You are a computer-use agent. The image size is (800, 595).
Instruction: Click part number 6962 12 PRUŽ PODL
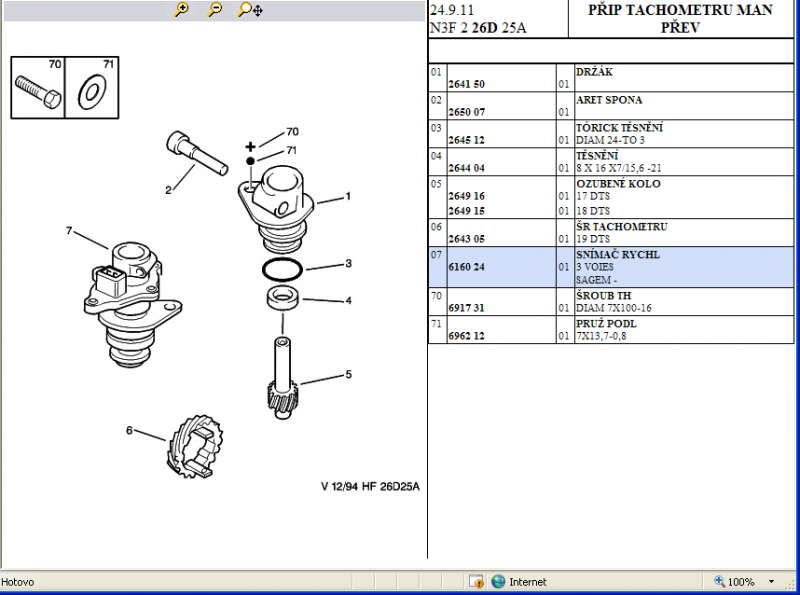[466, 336]
